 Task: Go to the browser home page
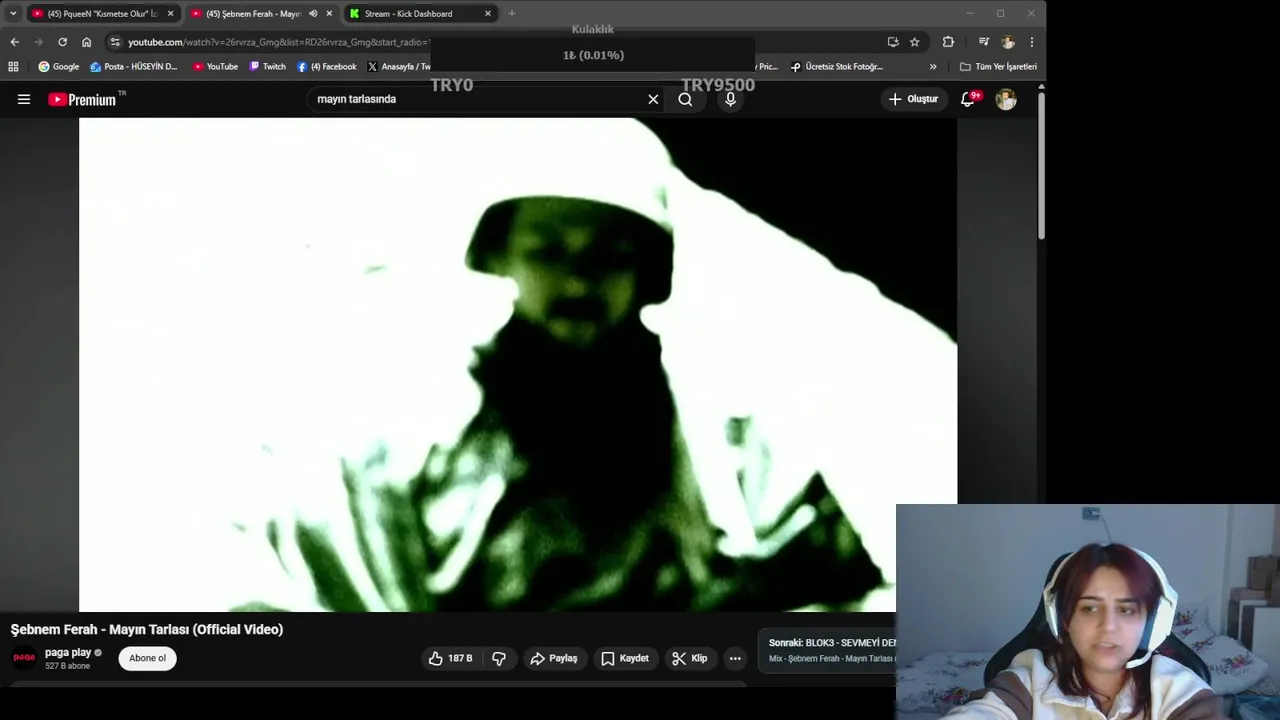pyautogui.click(x=86, y=42)
